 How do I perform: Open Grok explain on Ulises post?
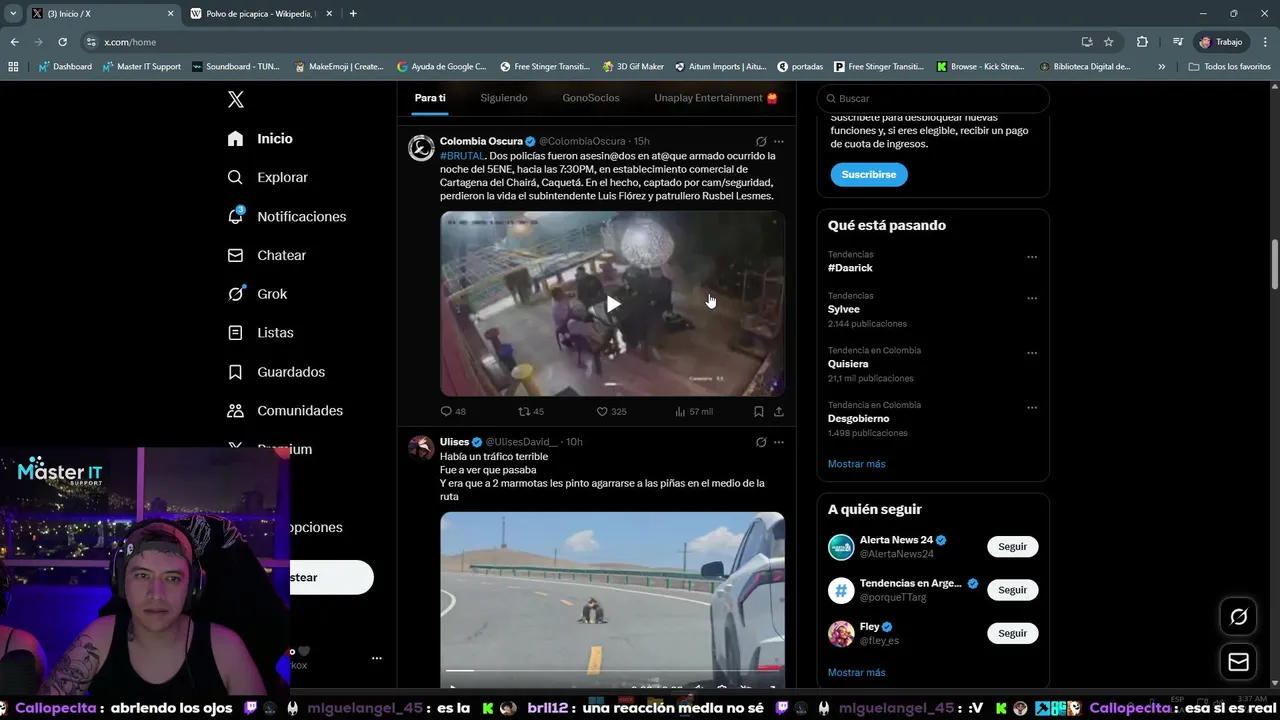[761, 442]
